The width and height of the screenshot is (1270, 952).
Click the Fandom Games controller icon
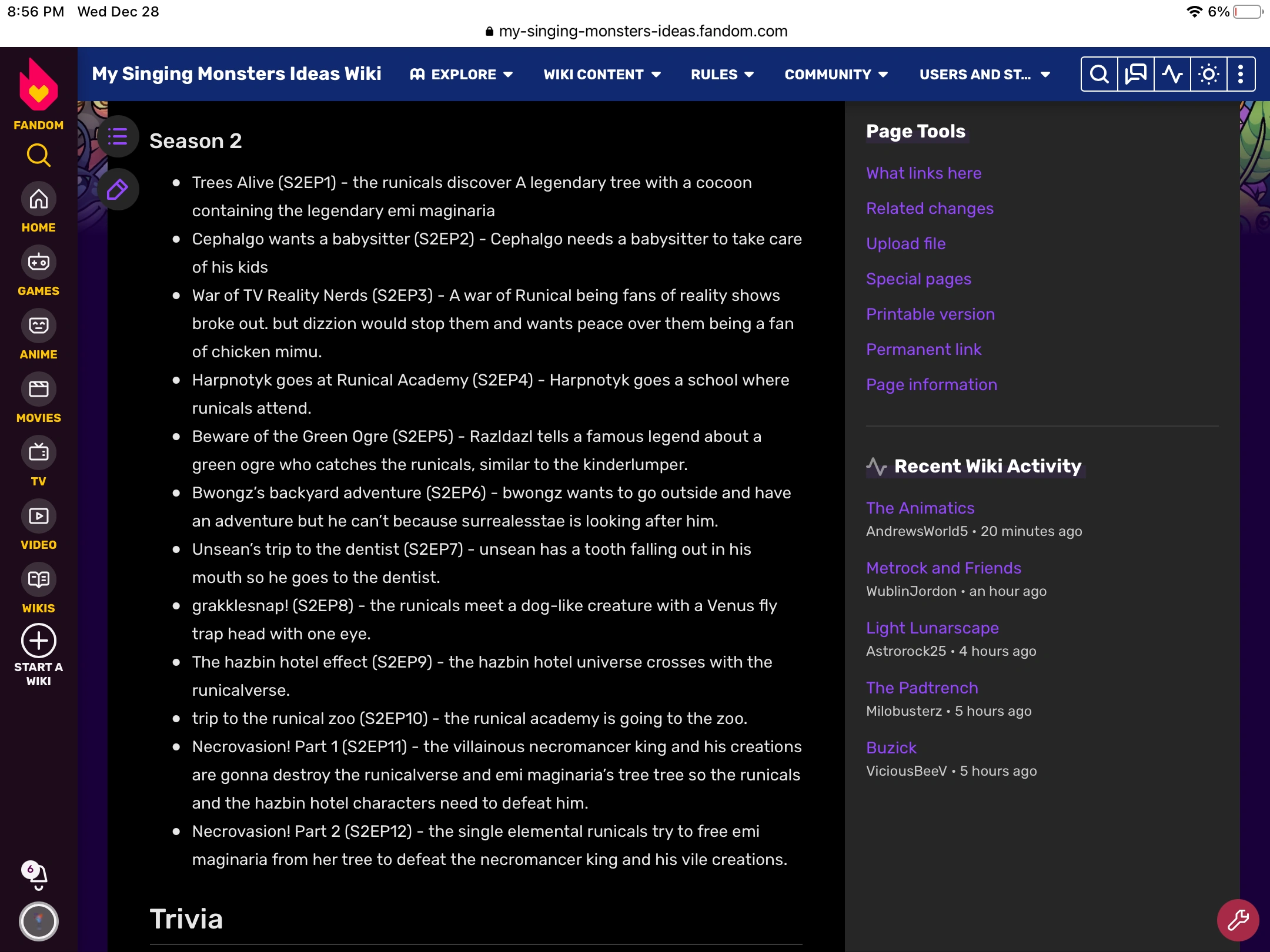coord(38,263)
